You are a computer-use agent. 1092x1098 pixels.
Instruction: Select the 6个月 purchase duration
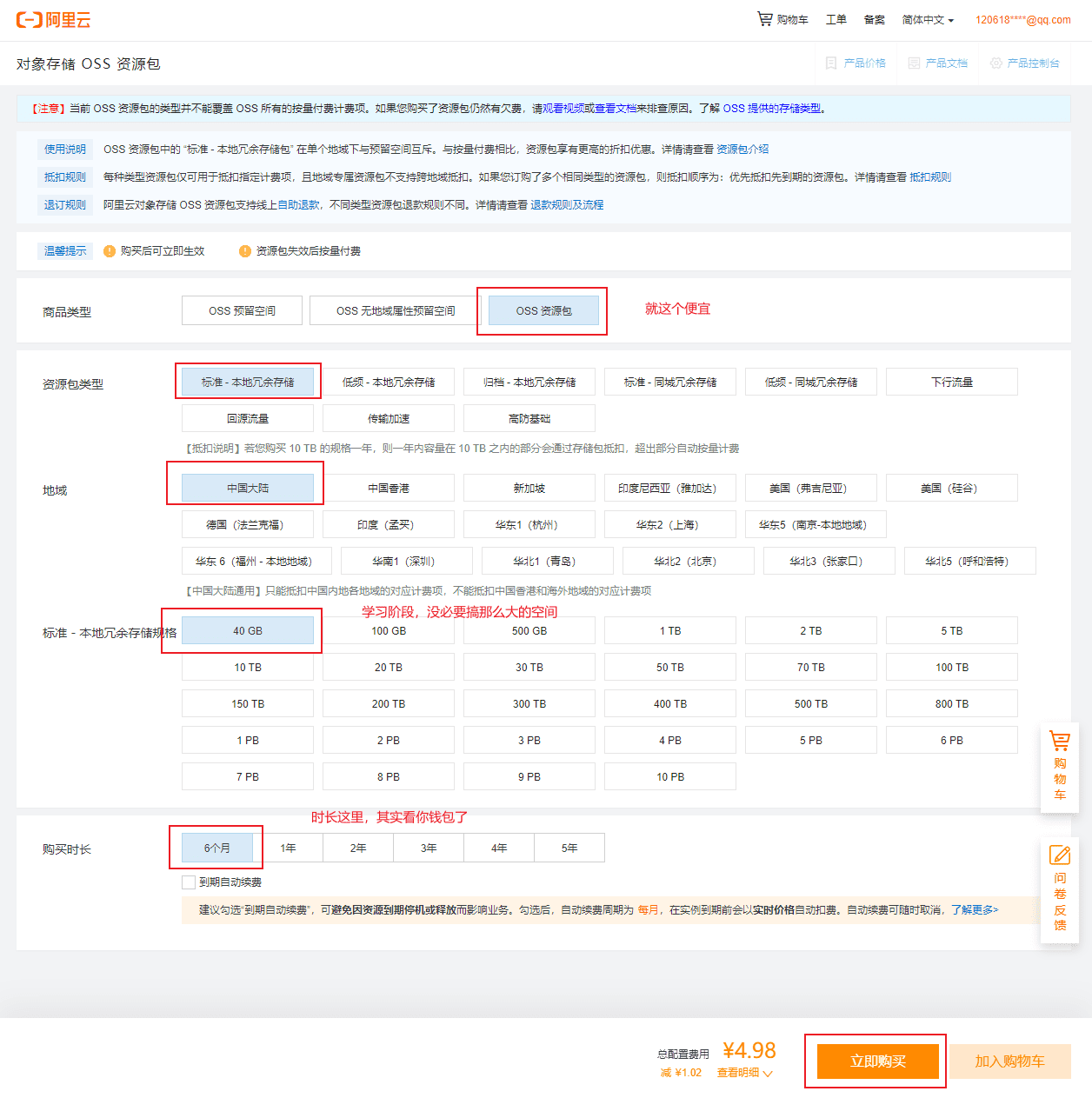point(217,848)
